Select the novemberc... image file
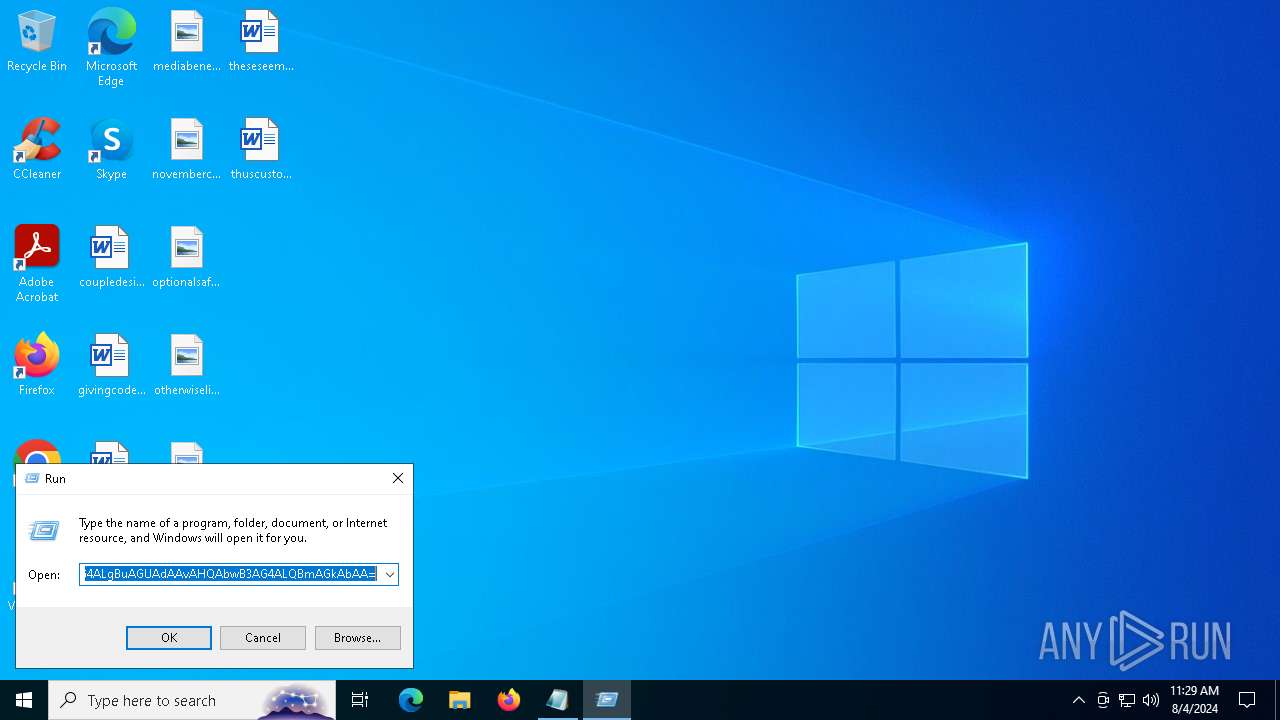 (187, 150)
